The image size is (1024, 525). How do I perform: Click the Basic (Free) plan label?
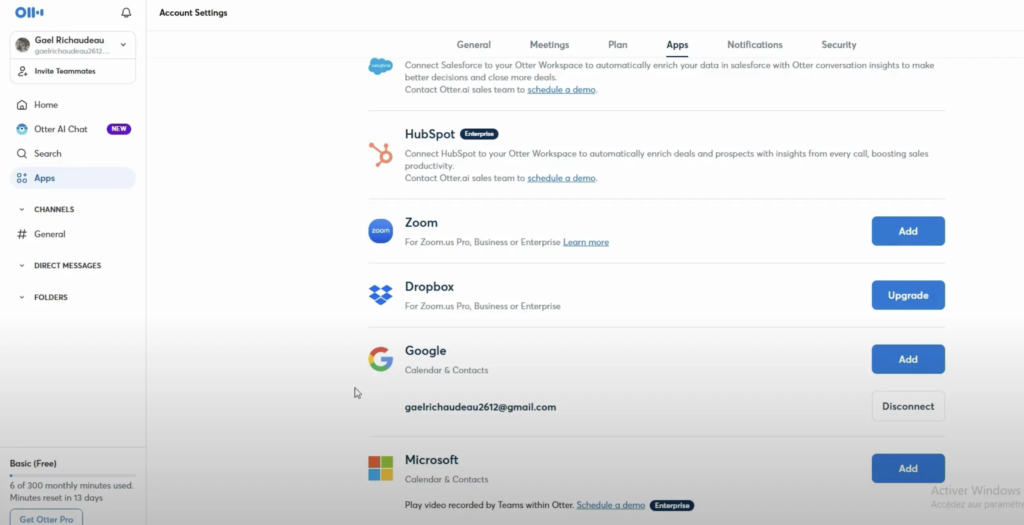point(33,463)
